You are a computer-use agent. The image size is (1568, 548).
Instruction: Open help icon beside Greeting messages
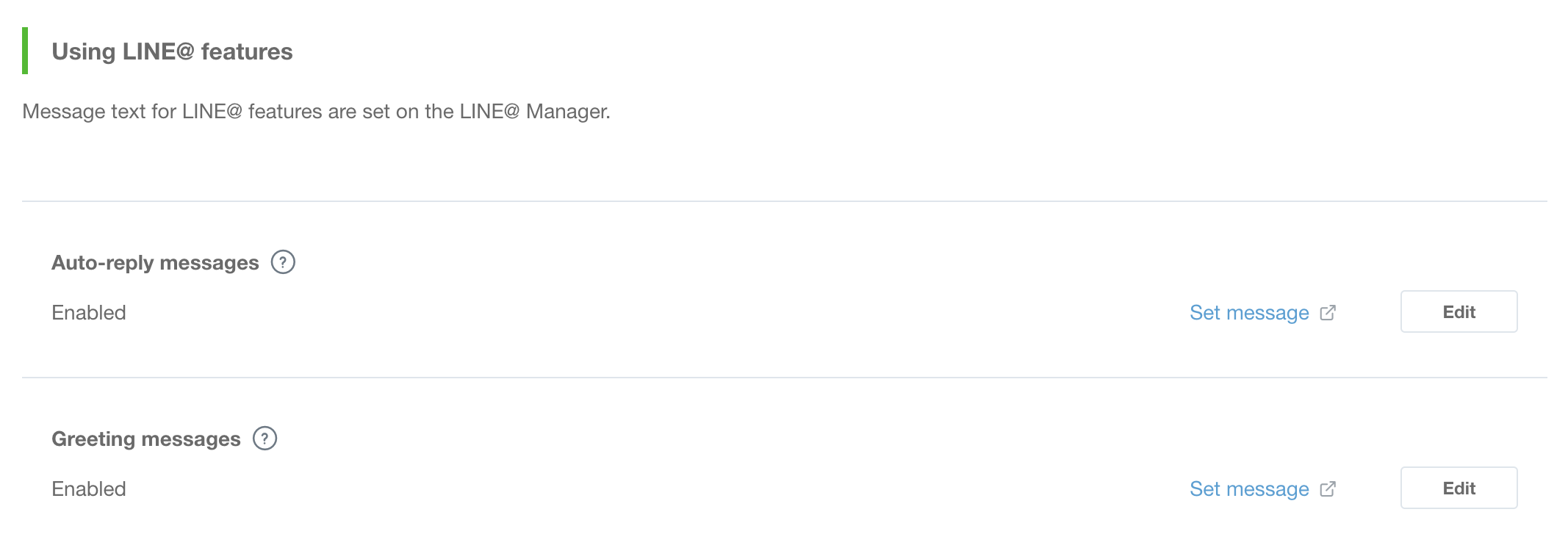[265, 439]
